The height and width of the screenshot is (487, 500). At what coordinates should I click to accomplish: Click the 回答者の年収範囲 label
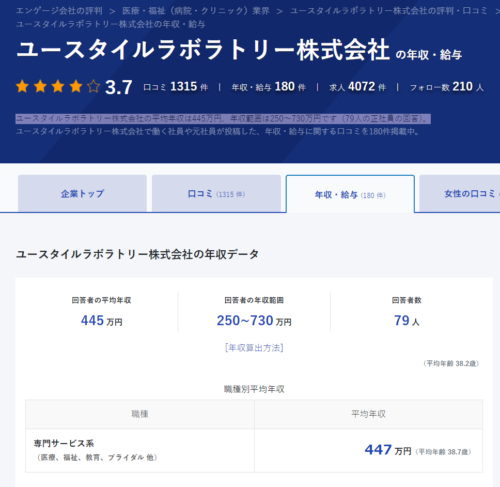[254, 300]
